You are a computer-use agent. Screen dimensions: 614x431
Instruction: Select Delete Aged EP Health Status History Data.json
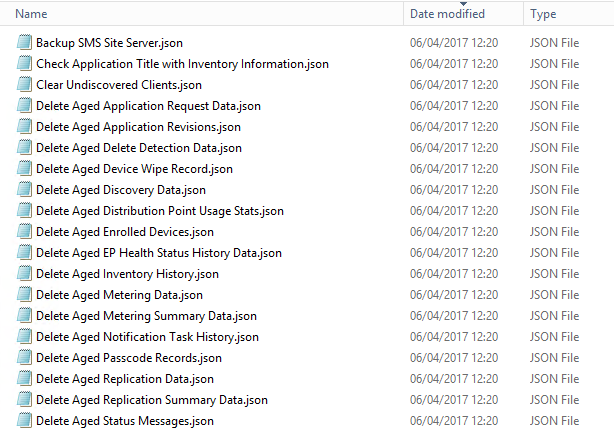pos(158,253)
